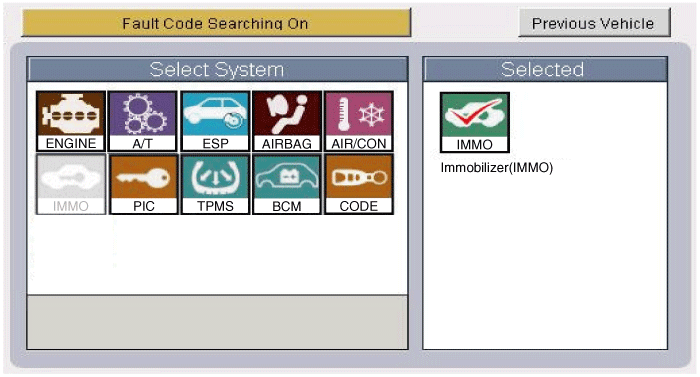
Task: Click the Select System panel header
Action: pyautogui.click(x=217, y=69)
